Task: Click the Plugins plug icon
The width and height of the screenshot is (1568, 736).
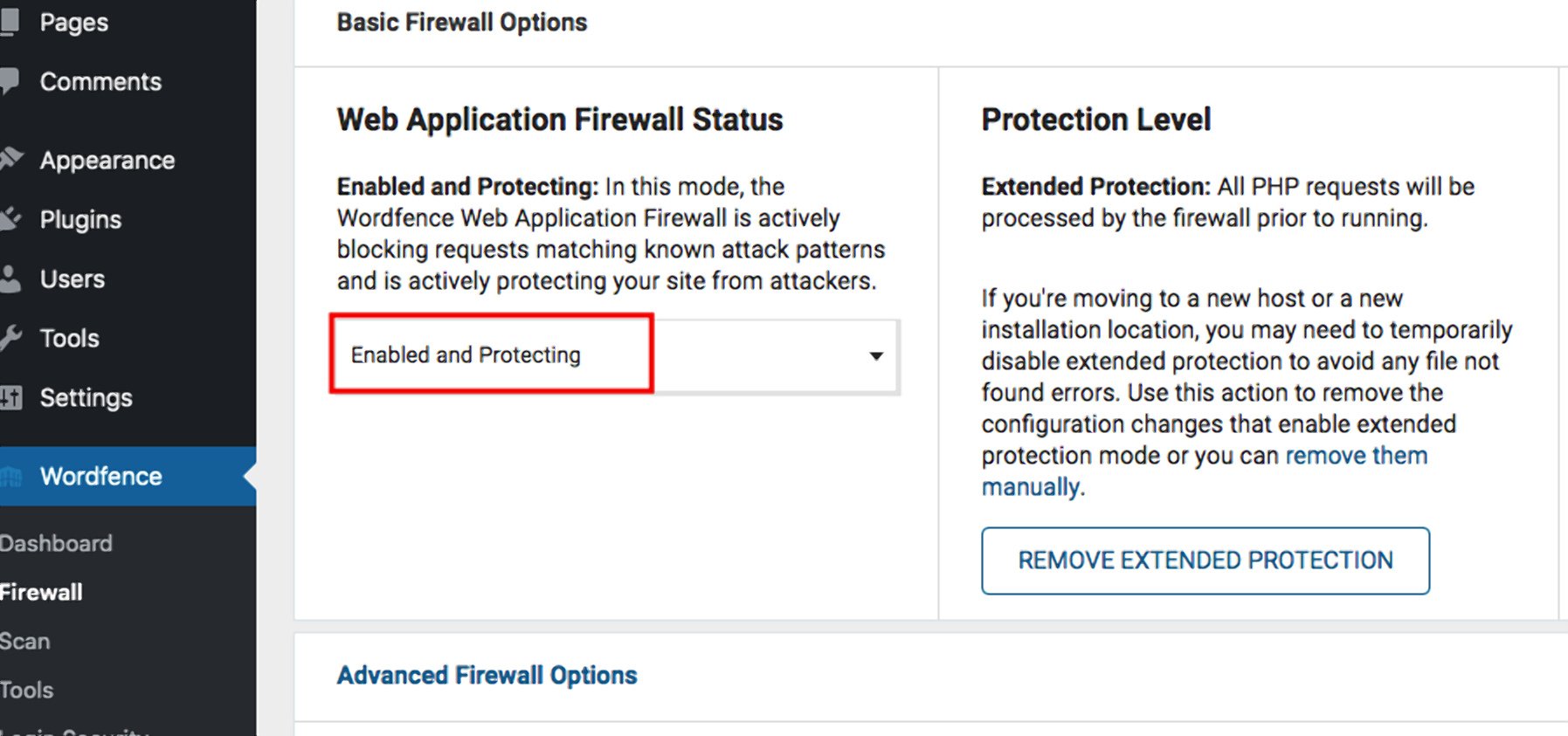Action: [x=10, y=219]
